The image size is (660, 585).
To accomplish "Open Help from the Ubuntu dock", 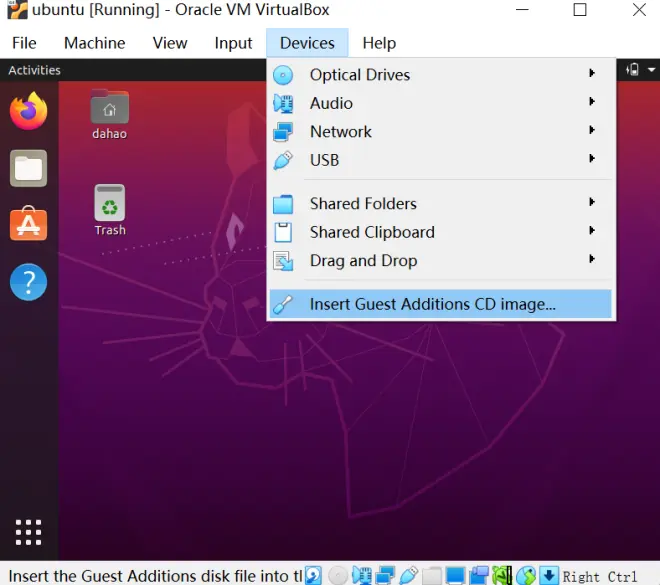I will [x=29, y=282].
